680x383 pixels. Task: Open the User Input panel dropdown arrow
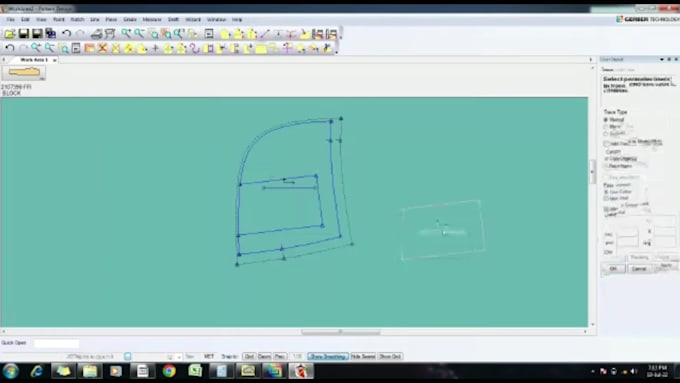pyautogui.click(x=662, y=59)
